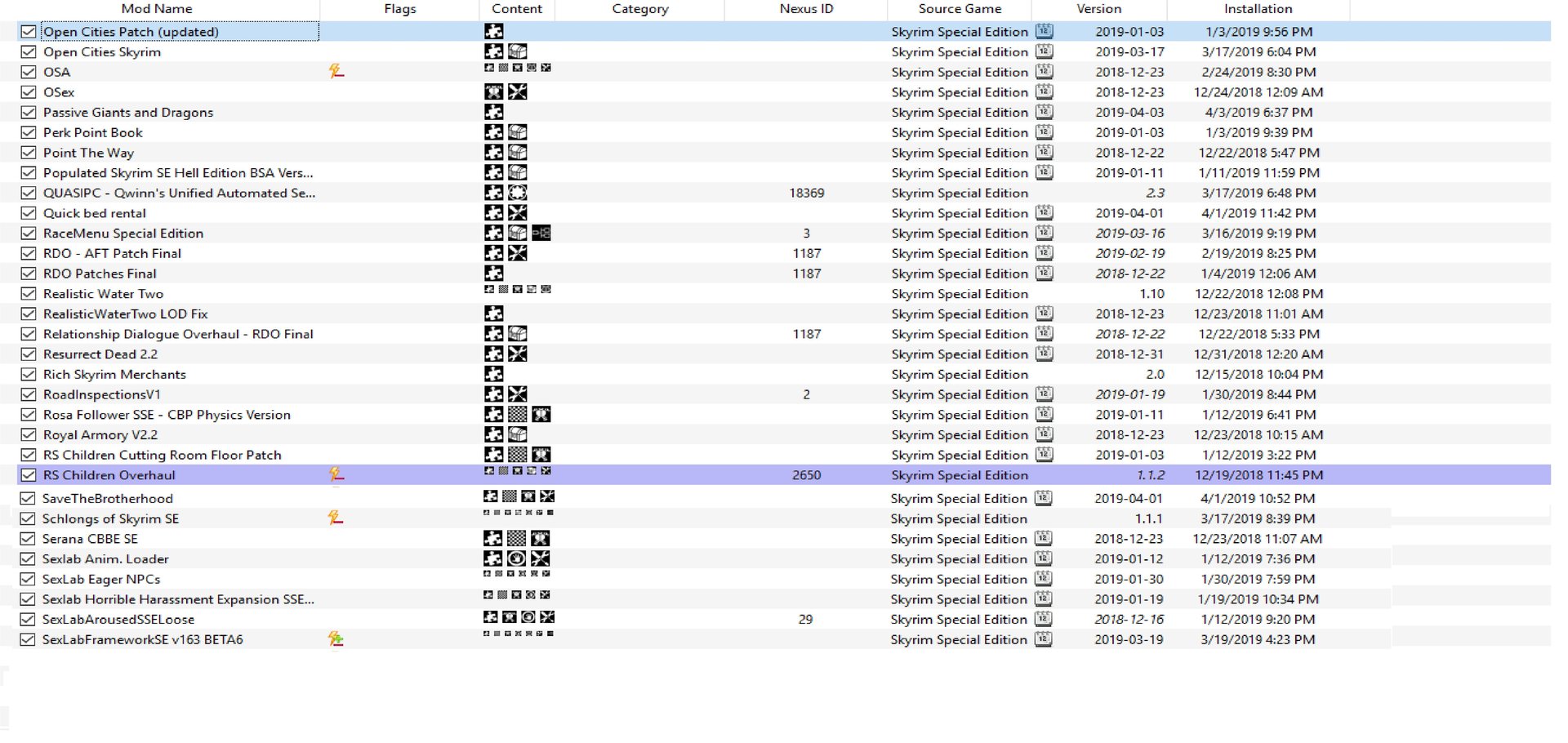
Task: Disable the RS Children Overhaul mod
Action: coord(29,474)
